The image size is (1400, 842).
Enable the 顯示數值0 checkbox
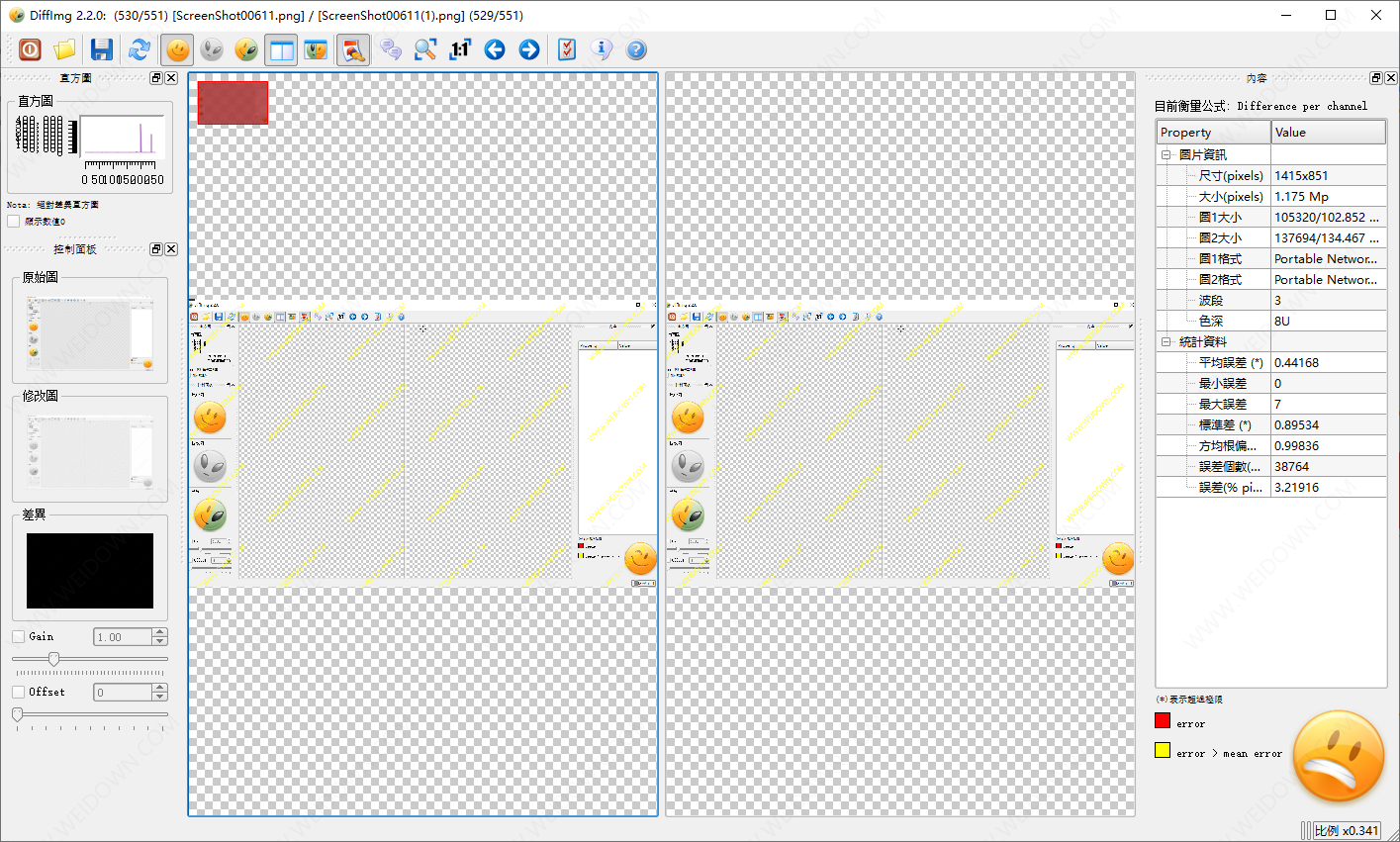click(14, 222)
